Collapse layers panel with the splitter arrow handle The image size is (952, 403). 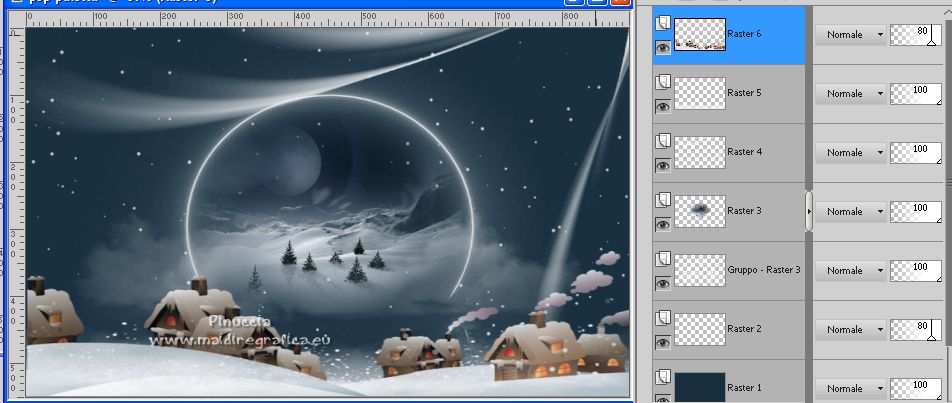(809, 211)
